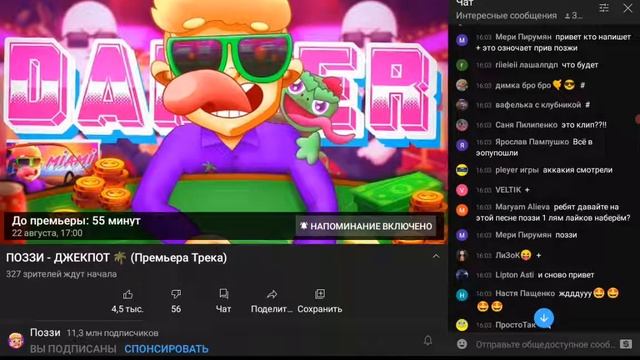
Task: Click 'До премьеры: 55 минут' text
Action: click(x=76, y=221)
